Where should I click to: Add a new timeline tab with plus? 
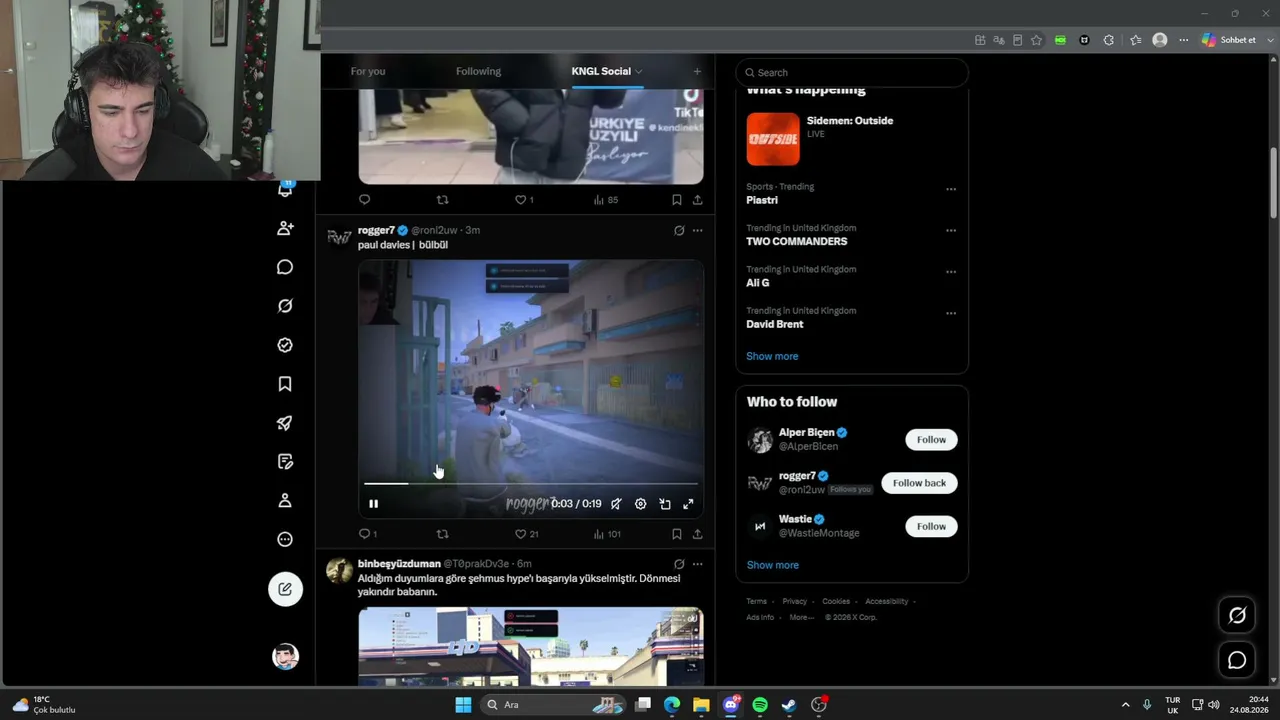[x=697, y=71]
